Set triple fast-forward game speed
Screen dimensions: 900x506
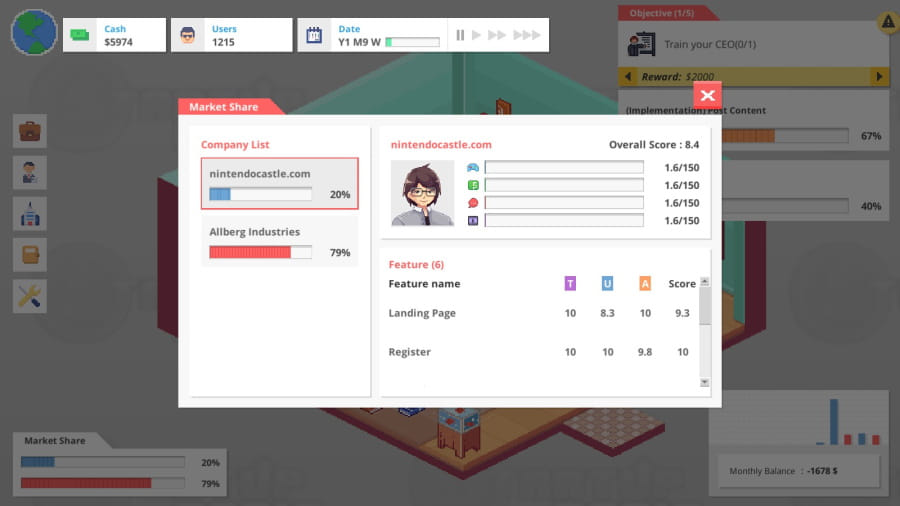[x=527, y=35]
